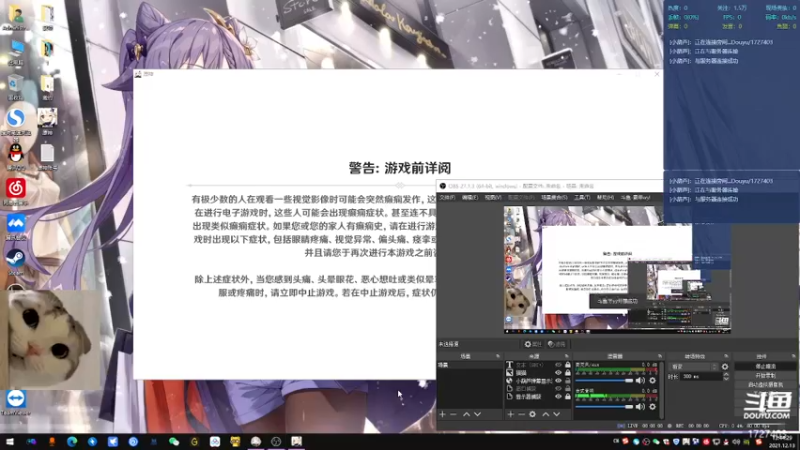Open Windows Start menu
The width and height of the screenshot is (800, 450).
pos(10,441)
